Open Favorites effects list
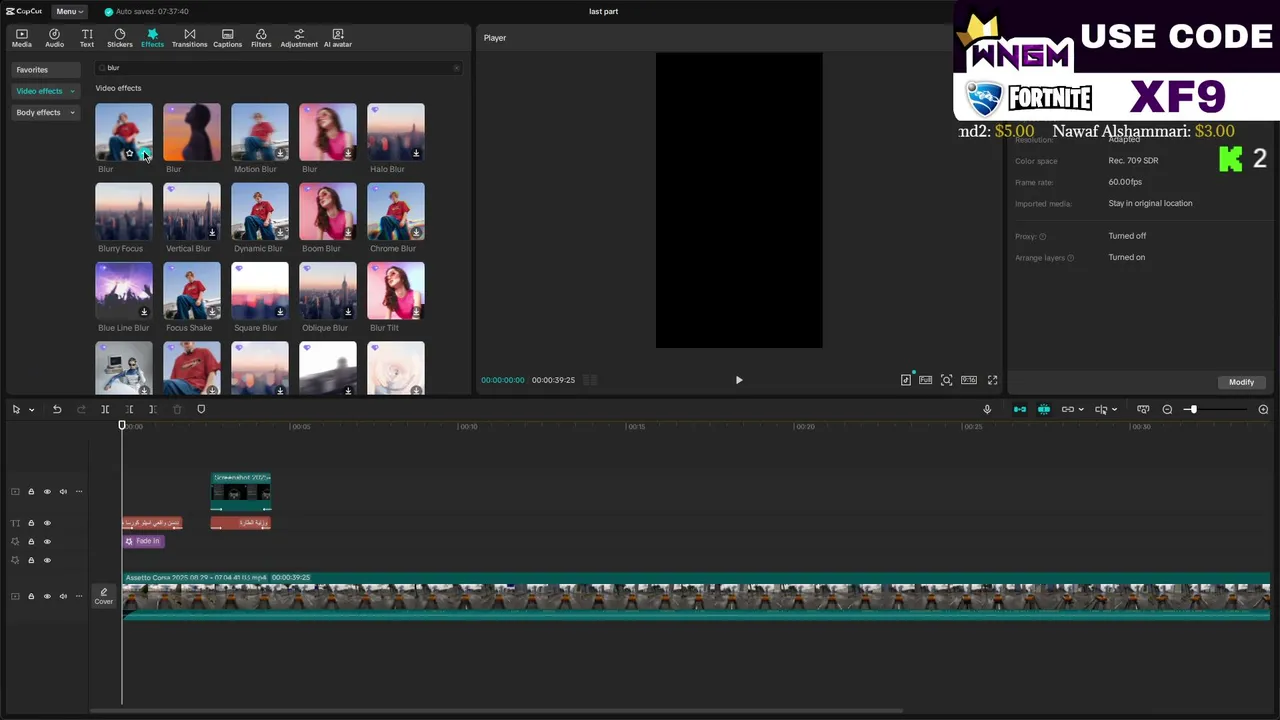The image size is (1280, 720). point(45,70)
